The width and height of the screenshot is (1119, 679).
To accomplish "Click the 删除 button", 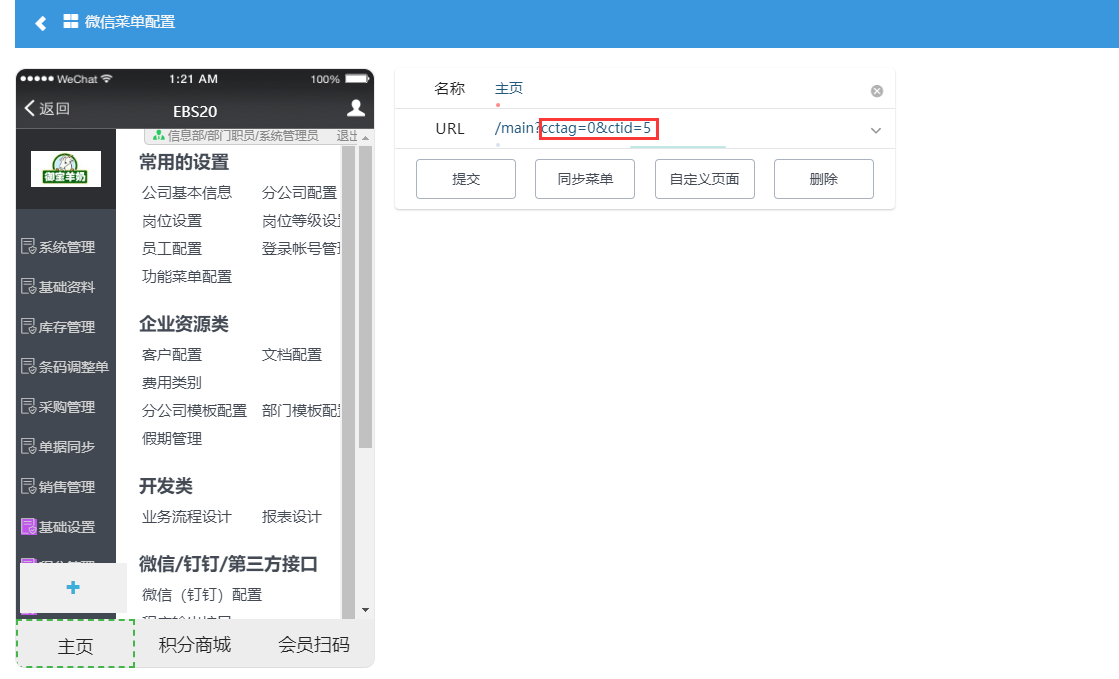I will [x=824, y=179].
